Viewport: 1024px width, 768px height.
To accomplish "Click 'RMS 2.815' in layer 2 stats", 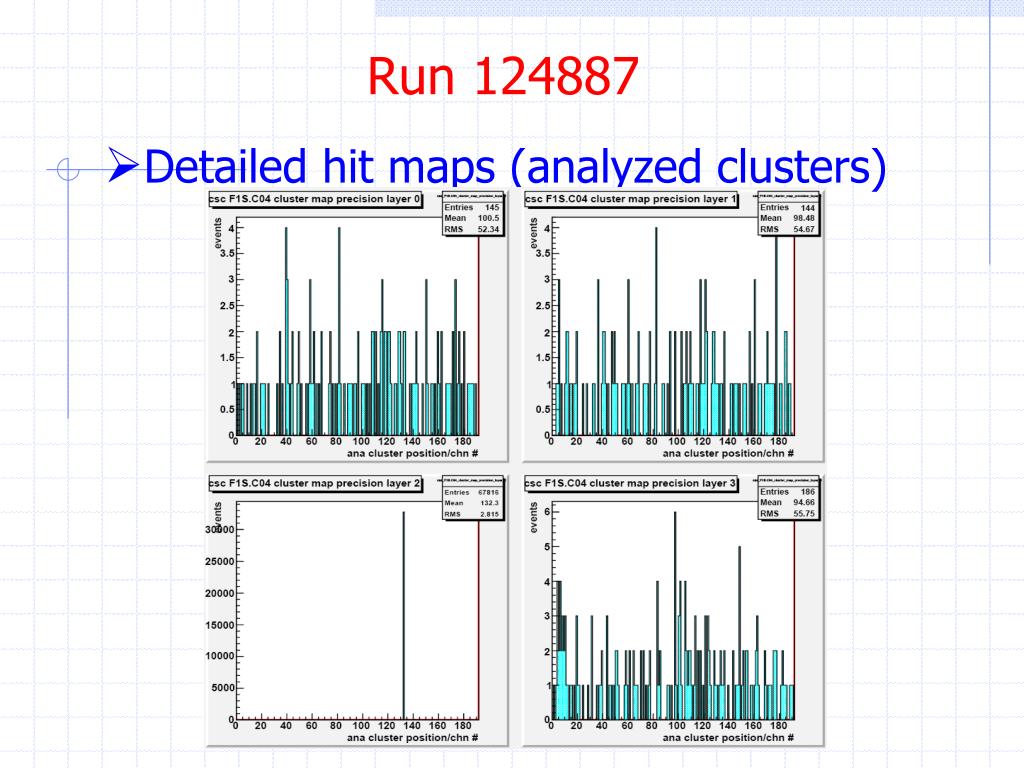I will tap(472, 514).
